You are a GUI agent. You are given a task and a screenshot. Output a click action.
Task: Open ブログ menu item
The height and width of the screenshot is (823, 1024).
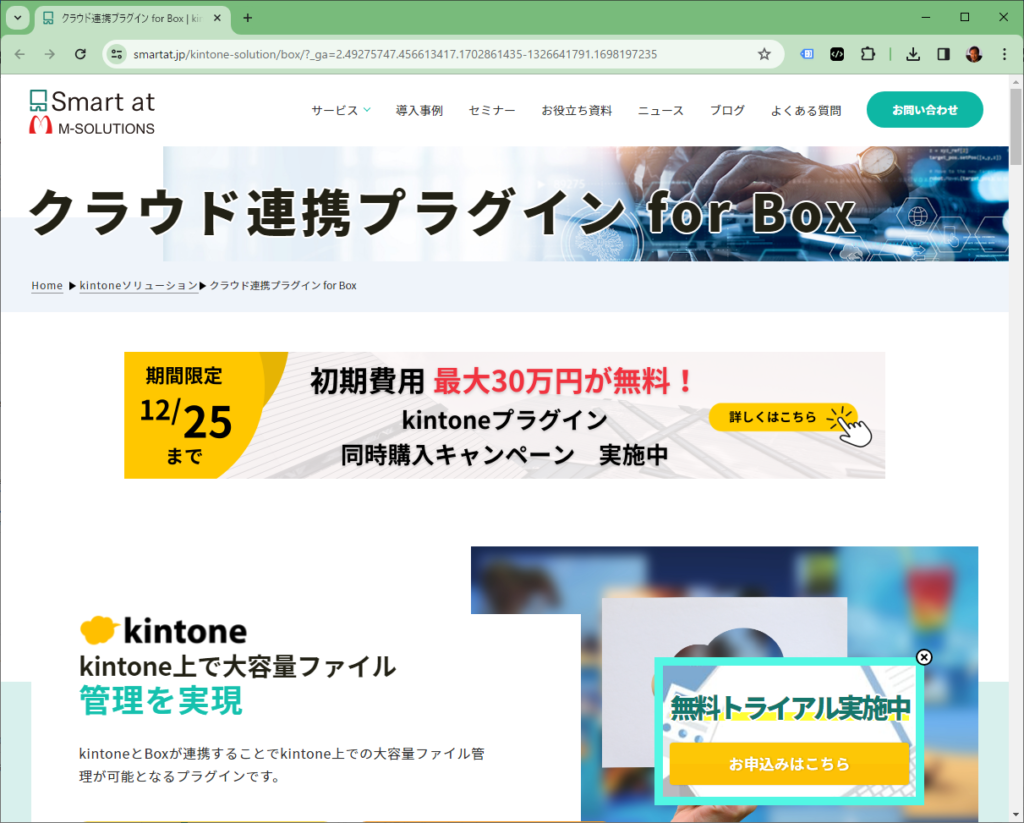point(728,110)
